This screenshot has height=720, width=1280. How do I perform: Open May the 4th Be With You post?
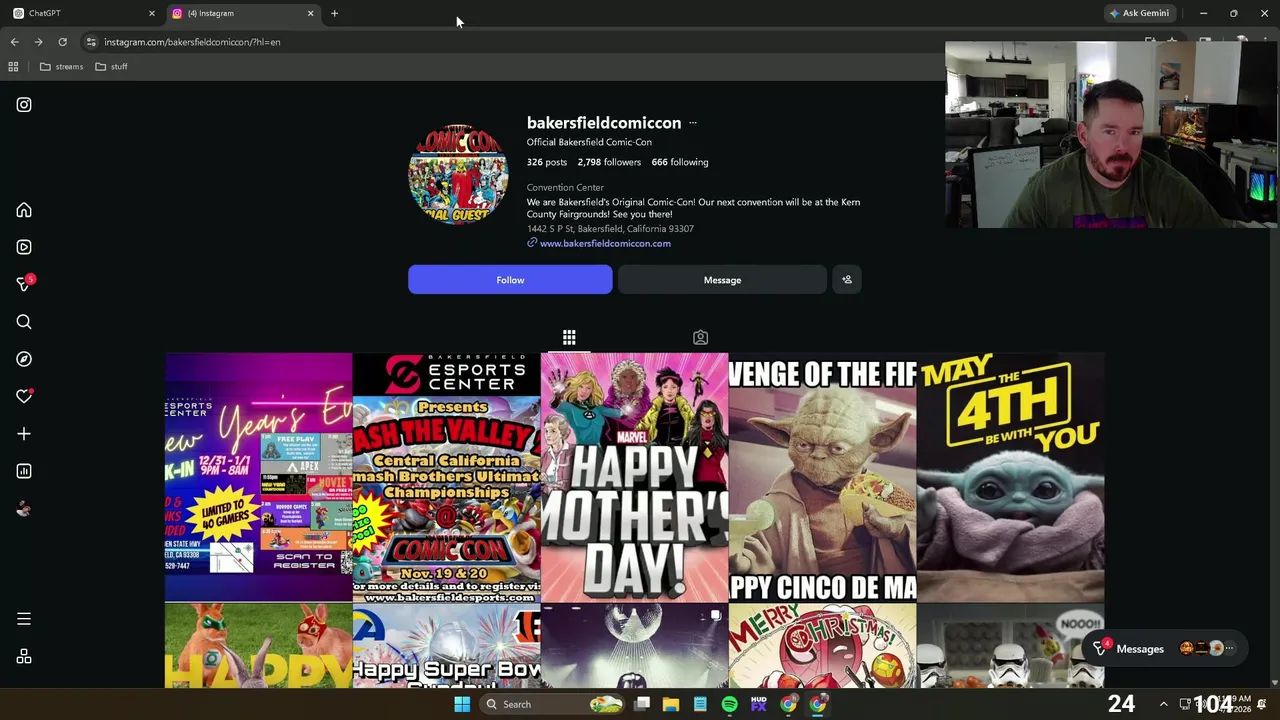point(1010,477)
